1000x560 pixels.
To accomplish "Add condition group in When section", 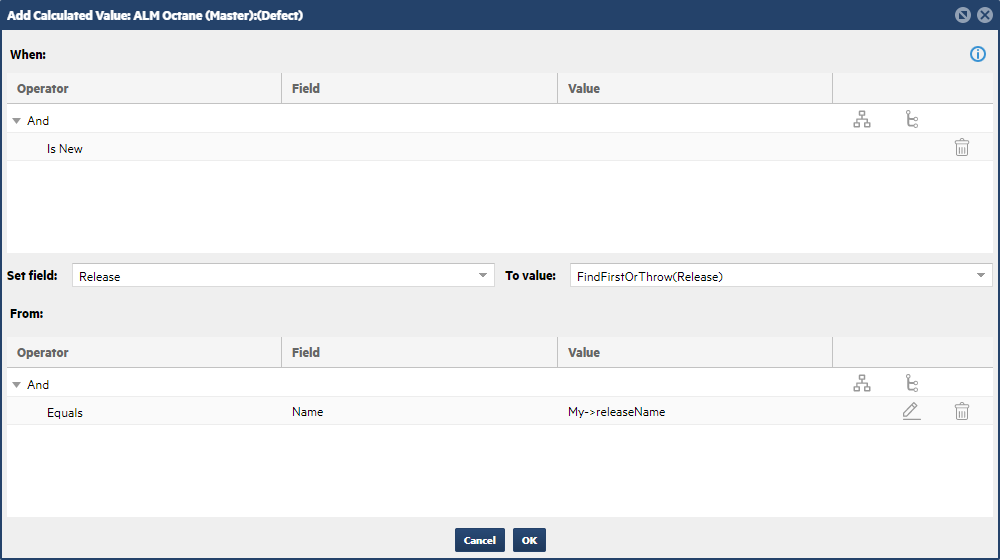I will [862, 120].
